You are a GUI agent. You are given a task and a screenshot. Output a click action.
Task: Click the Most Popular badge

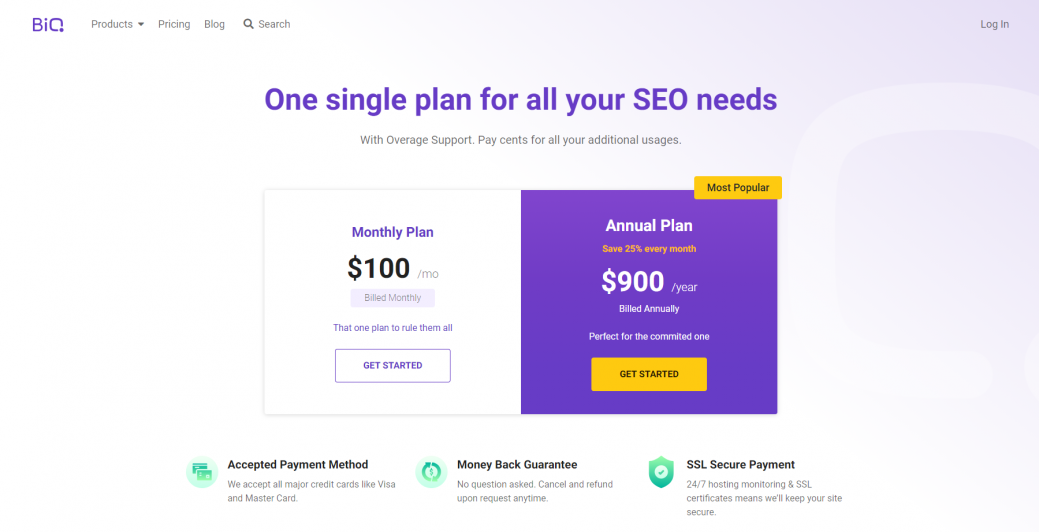tap(738, 187)
